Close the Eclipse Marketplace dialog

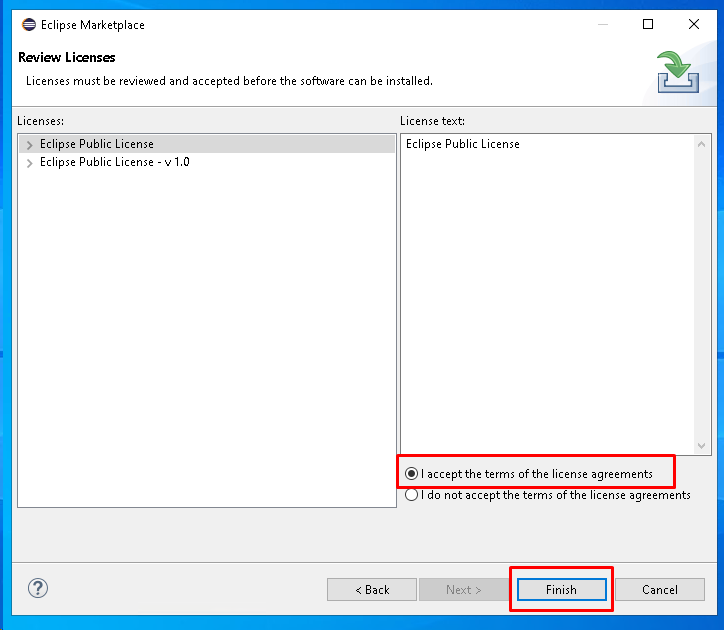coord(694,24)
